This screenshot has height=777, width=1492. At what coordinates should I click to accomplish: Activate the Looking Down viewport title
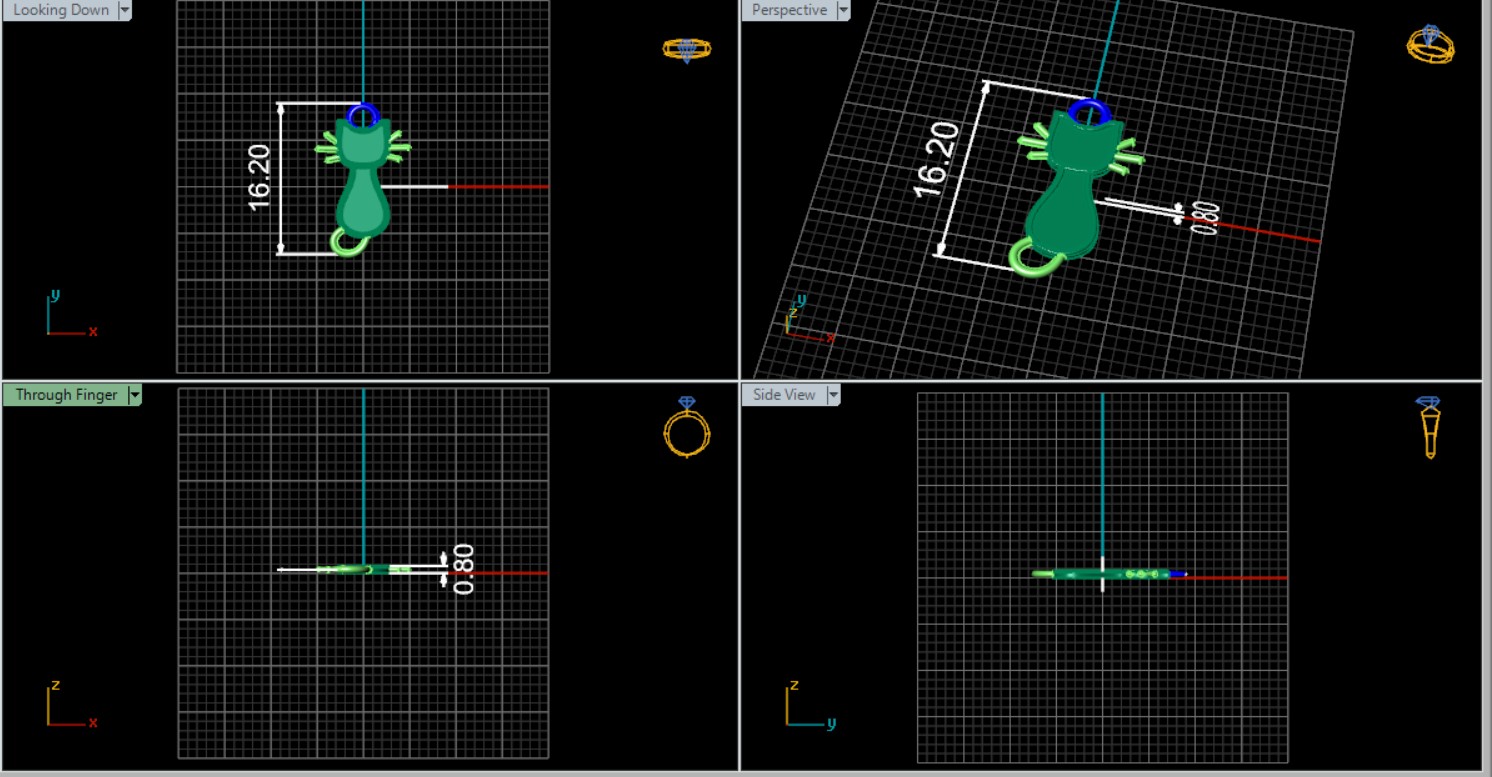pyautogui.click(x=61, y=10)
